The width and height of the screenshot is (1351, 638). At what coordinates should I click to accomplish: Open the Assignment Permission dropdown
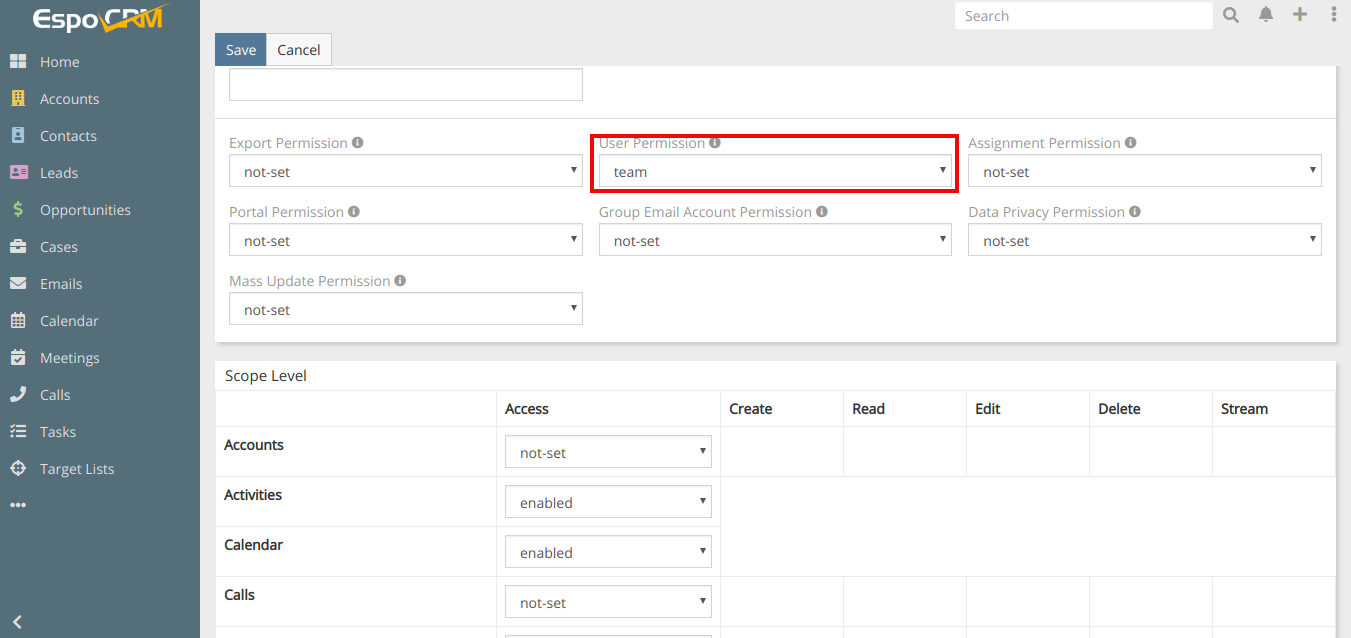pyautogui.click(x=1144, y=171)
